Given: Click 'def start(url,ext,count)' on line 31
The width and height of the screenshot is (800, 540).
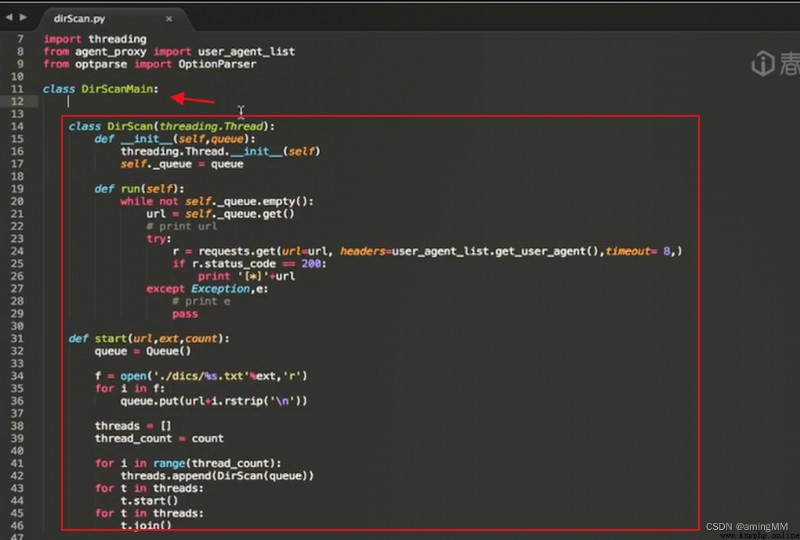Looking at the screenshot, I should (149, 339).
